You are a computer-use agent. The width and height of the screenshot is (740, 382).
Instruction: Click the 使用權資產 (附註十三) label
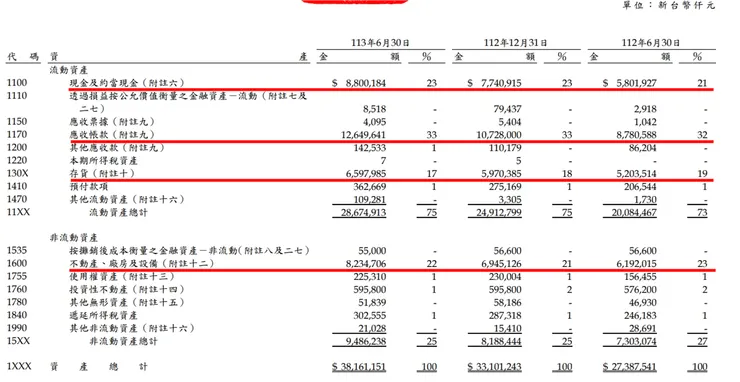coord(122,276)
